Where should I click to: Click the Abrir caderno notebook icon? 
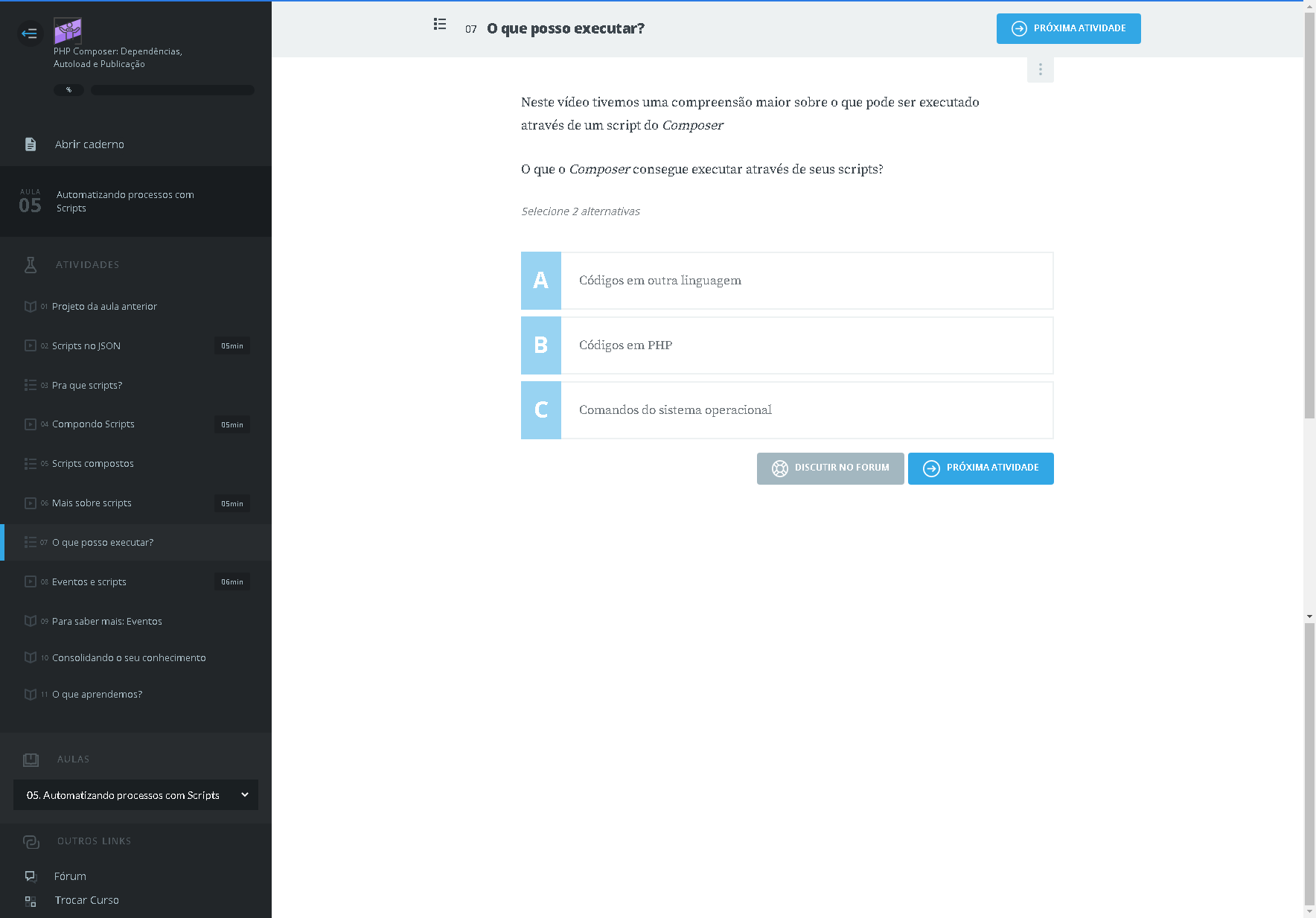coord(31,144)
